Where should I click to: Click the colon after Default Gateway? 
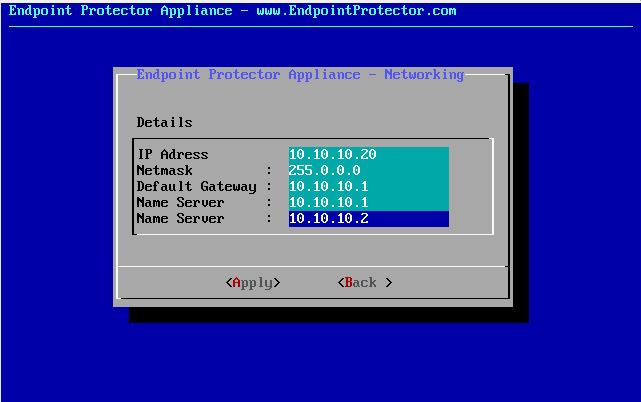click(269, 186)
